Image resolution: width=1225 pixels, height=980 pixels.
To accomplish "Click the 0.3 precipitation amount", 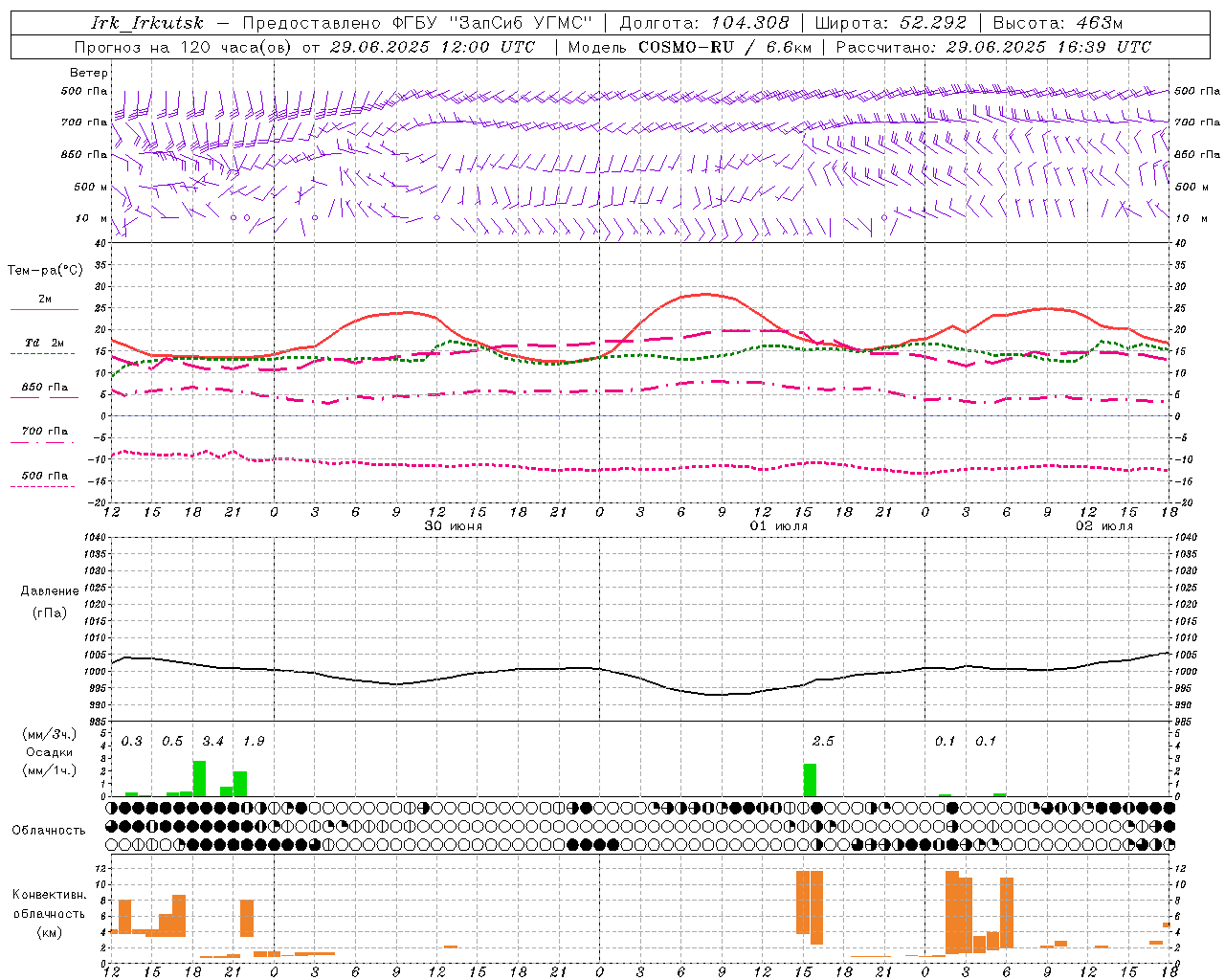I will pos(132,742).
